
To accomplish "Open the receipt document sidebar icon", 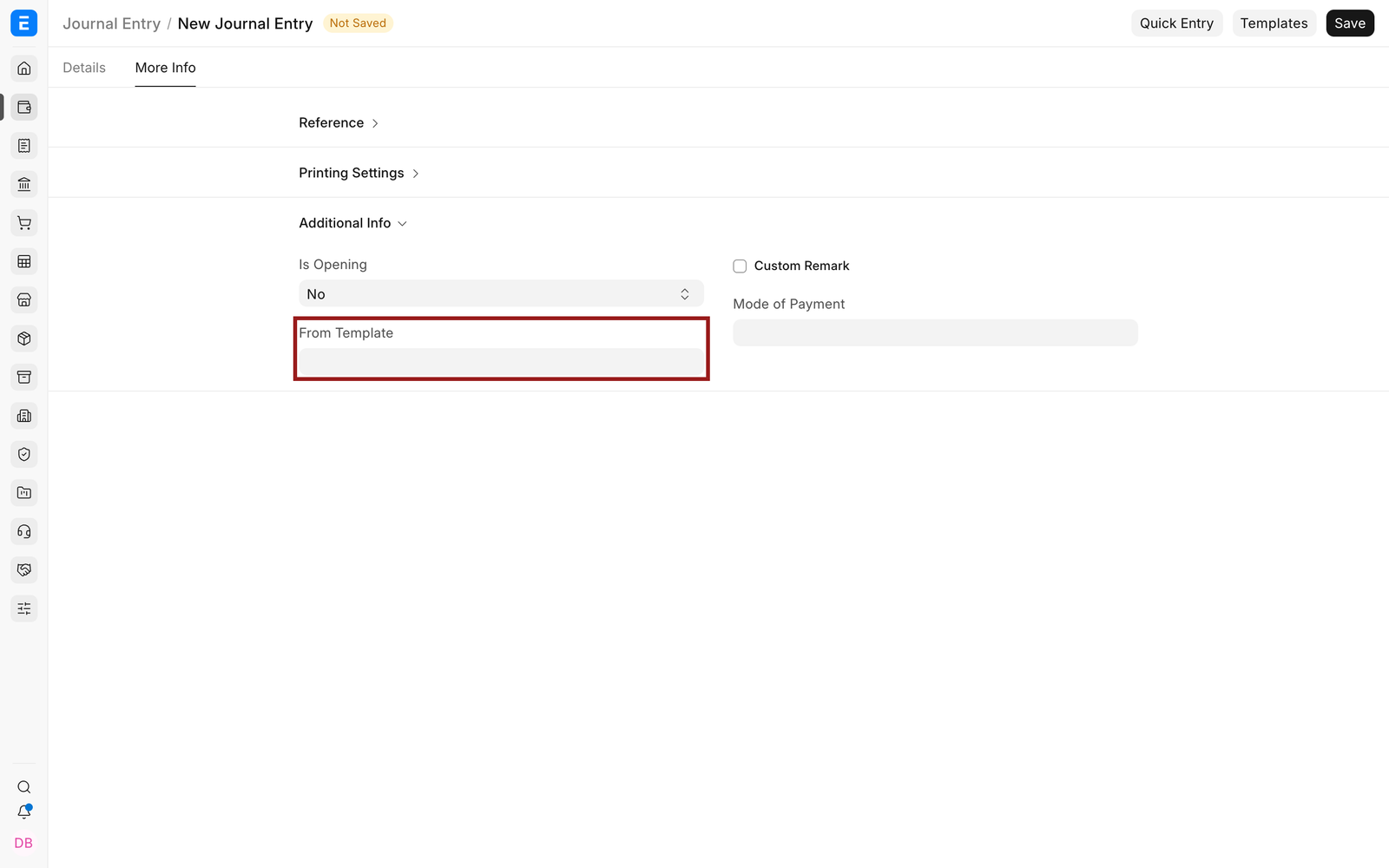I will point(24,146).
